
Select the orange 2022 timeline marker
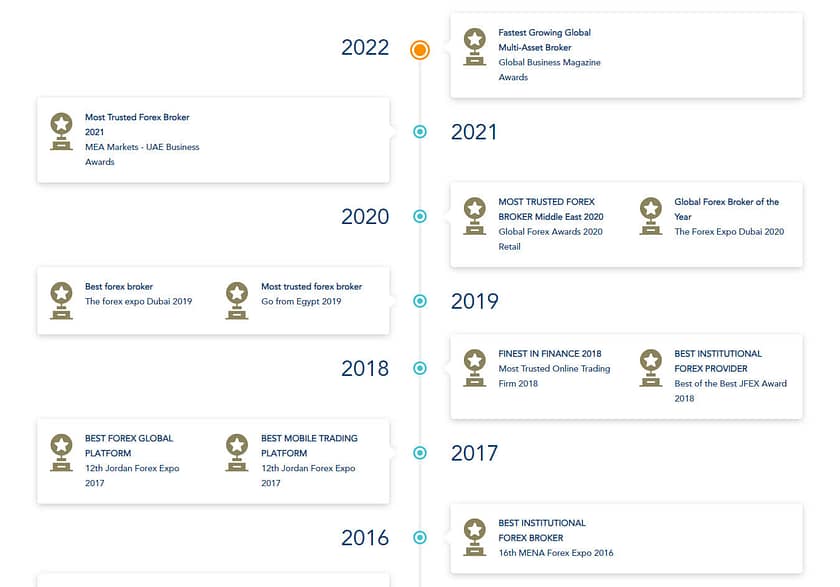[420, 49]
